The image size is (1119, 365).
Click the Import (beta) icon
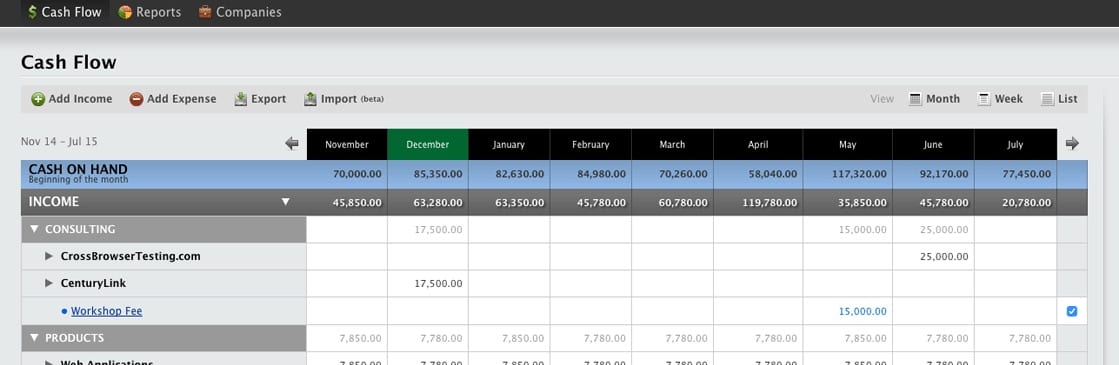[310, 99]
